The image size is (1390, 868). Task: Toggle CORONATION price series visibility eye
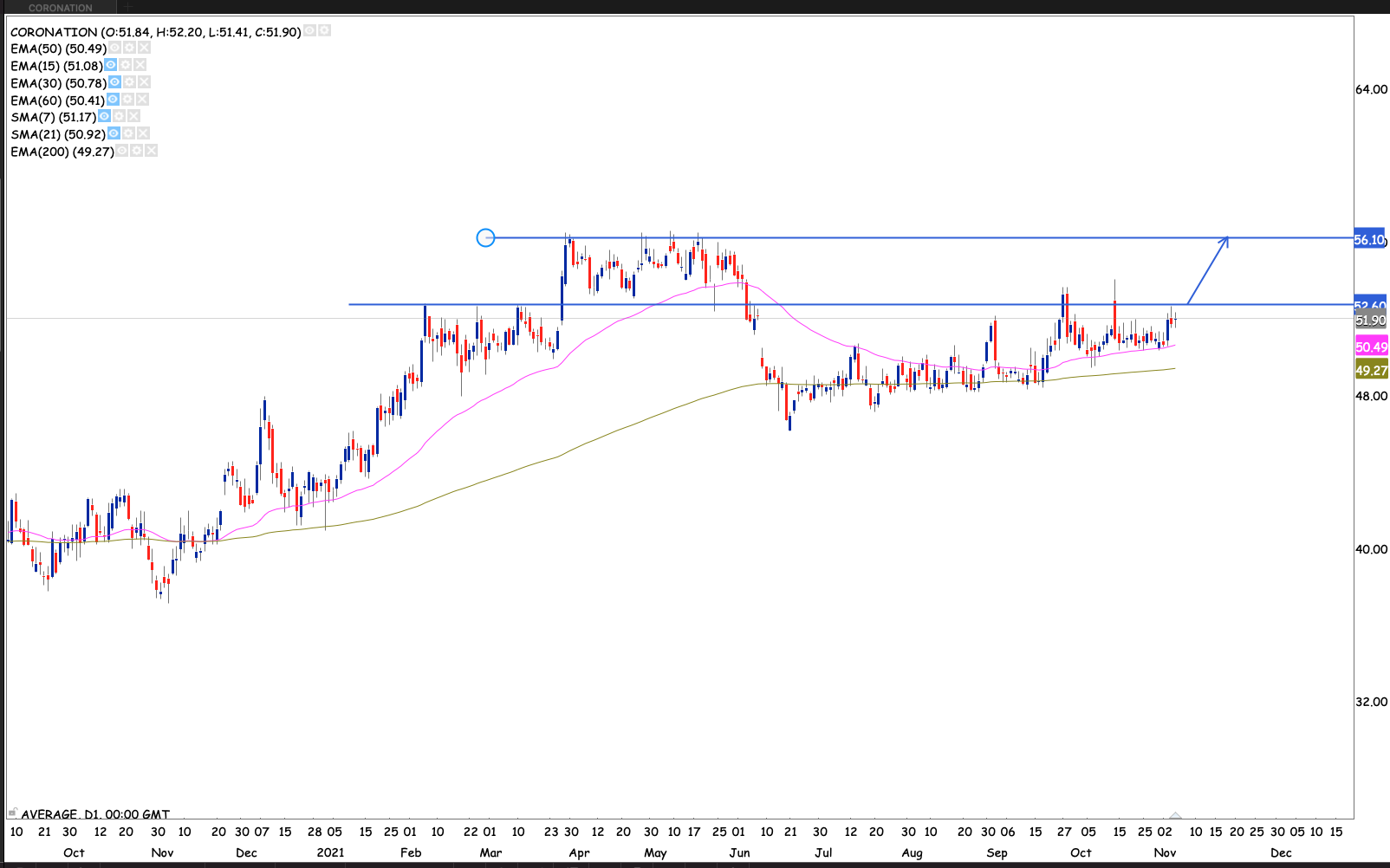[x=309, y=30]
